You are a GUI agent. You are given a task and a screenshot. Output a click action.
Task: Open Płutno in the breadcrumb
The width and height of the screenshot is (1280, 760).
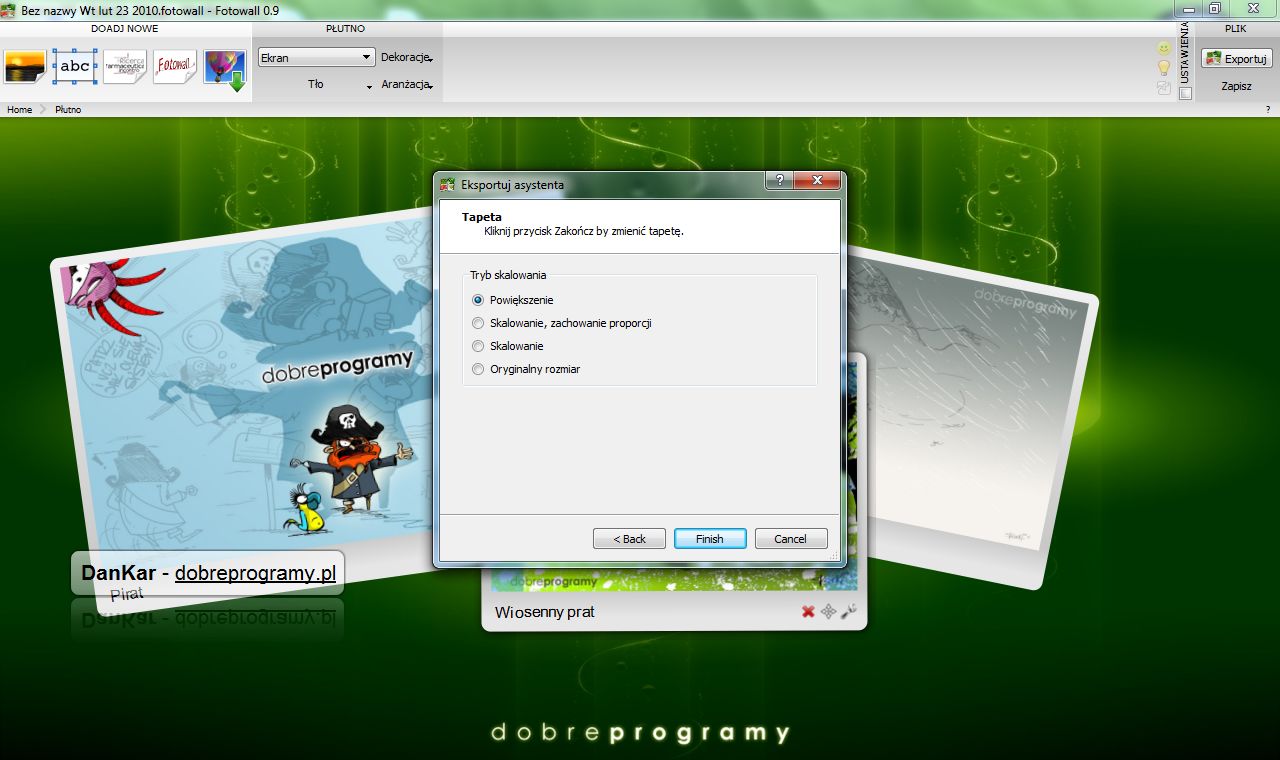68,110
